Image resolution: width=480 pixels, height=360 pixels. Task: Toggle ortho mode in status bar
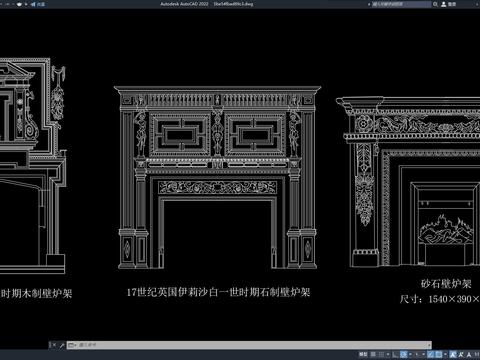[x=394, y=354]
